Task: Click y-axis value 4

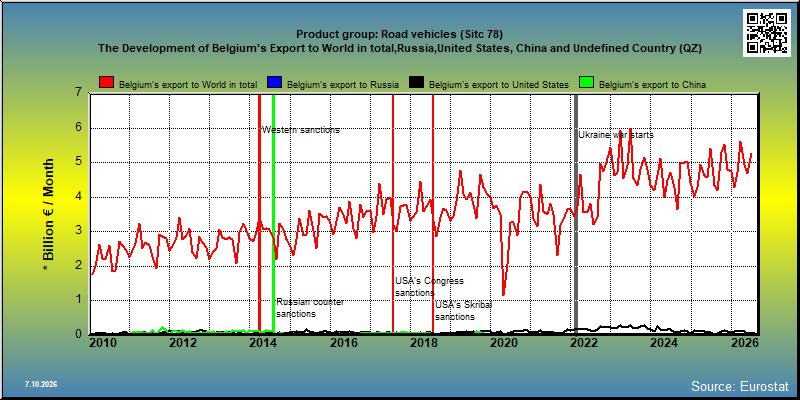Action: pos(79,197)
